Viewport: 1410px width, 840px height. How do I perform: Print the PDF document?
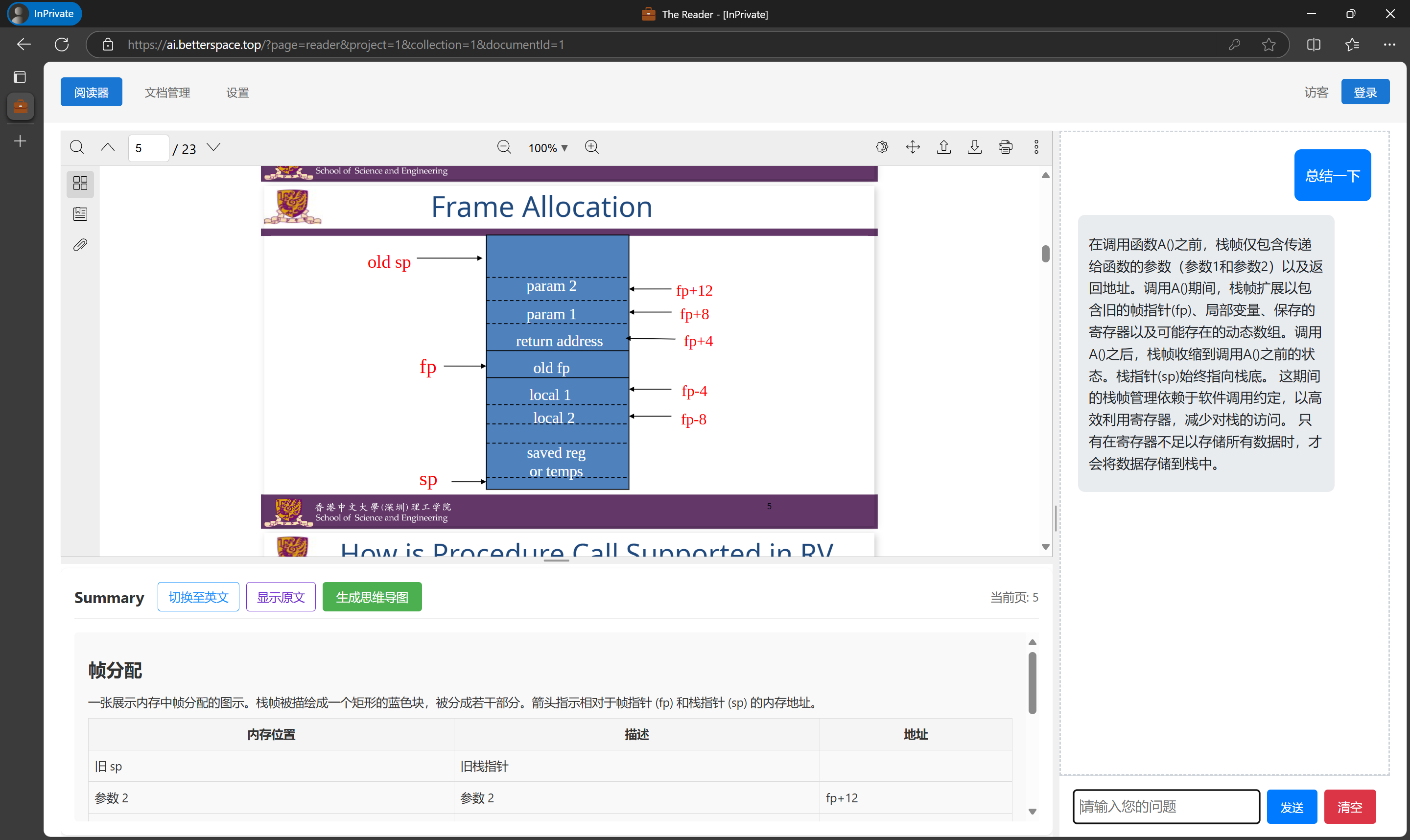point(1005,147)
